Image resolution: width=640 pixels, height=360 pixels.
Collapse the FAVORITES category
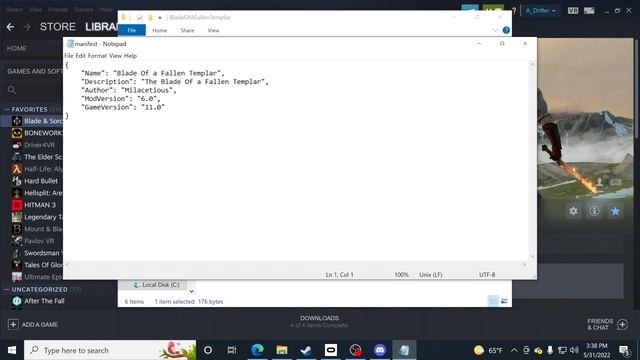[x=7, y=109]
